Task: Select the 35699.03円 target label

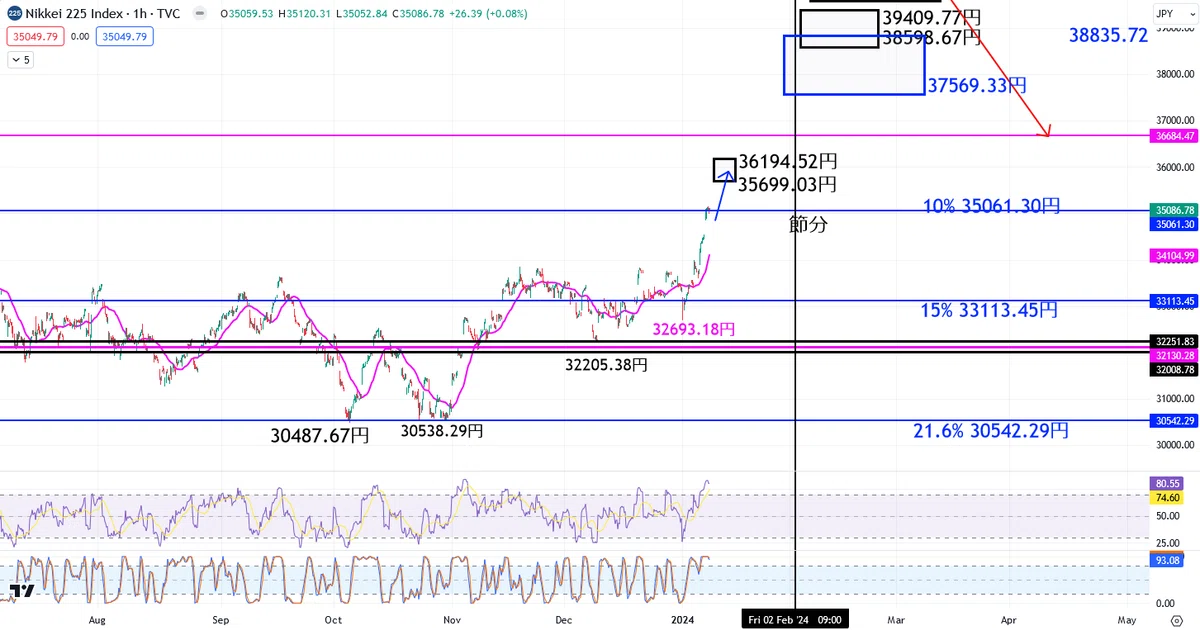Action: click(x=788, y=184)
